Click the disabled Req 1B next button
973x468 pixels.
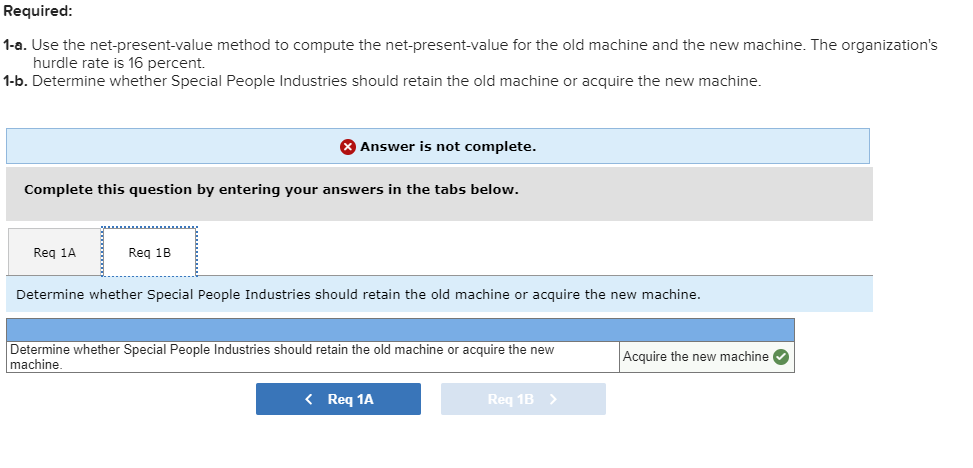(x=523, y=399)
